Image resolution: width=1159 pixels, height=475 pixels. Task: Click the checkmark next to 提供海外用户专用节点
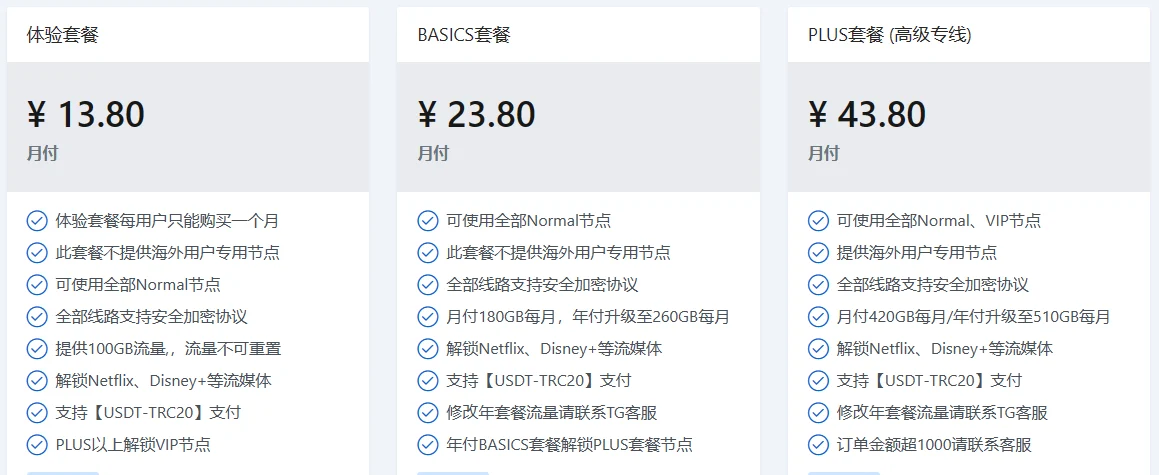pyautogui.click(x=818, y=253)
